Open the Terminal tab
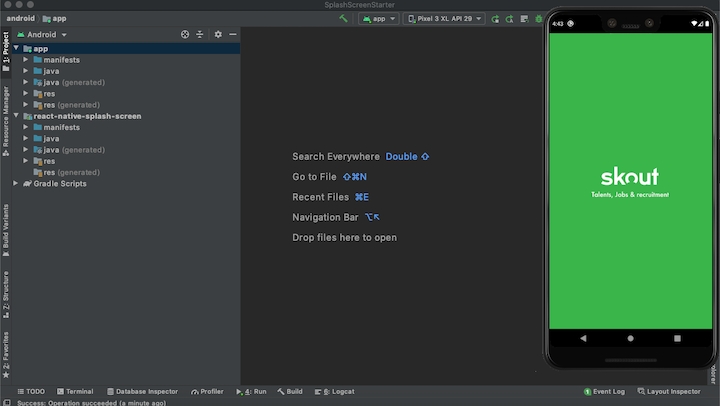This screenshot has width=720, height=406. pyautogui.click(x=74, y=392)
